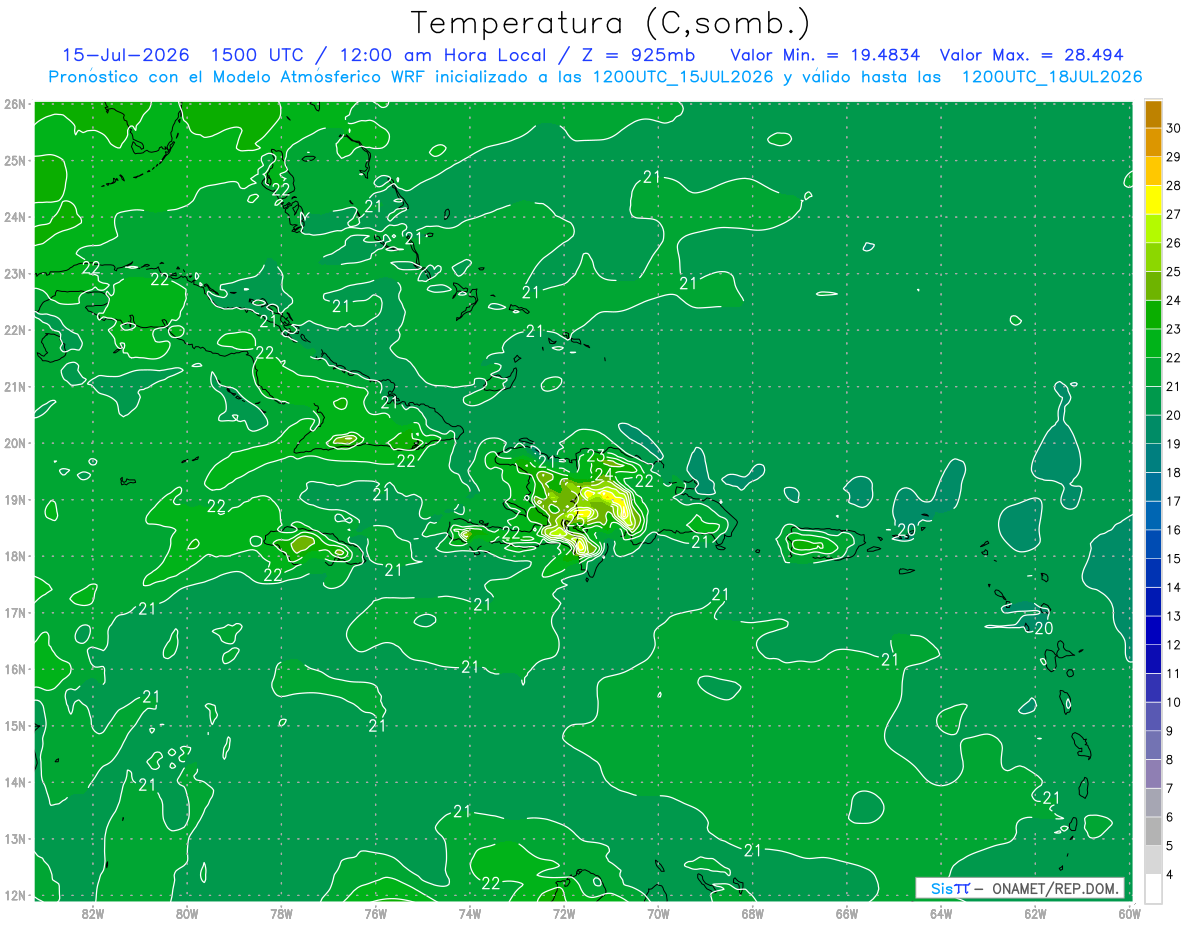Click the '22N' latitude axis label

(14, 330)
